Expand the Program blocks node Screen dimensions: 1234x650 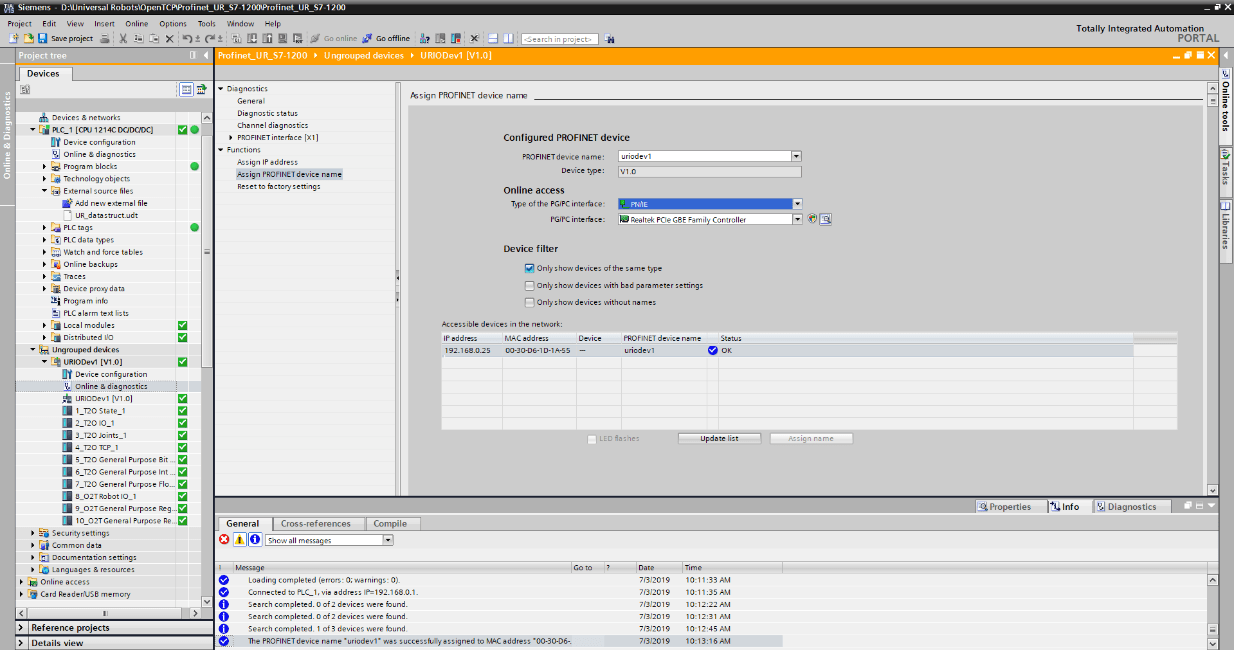tap(45, 166)
